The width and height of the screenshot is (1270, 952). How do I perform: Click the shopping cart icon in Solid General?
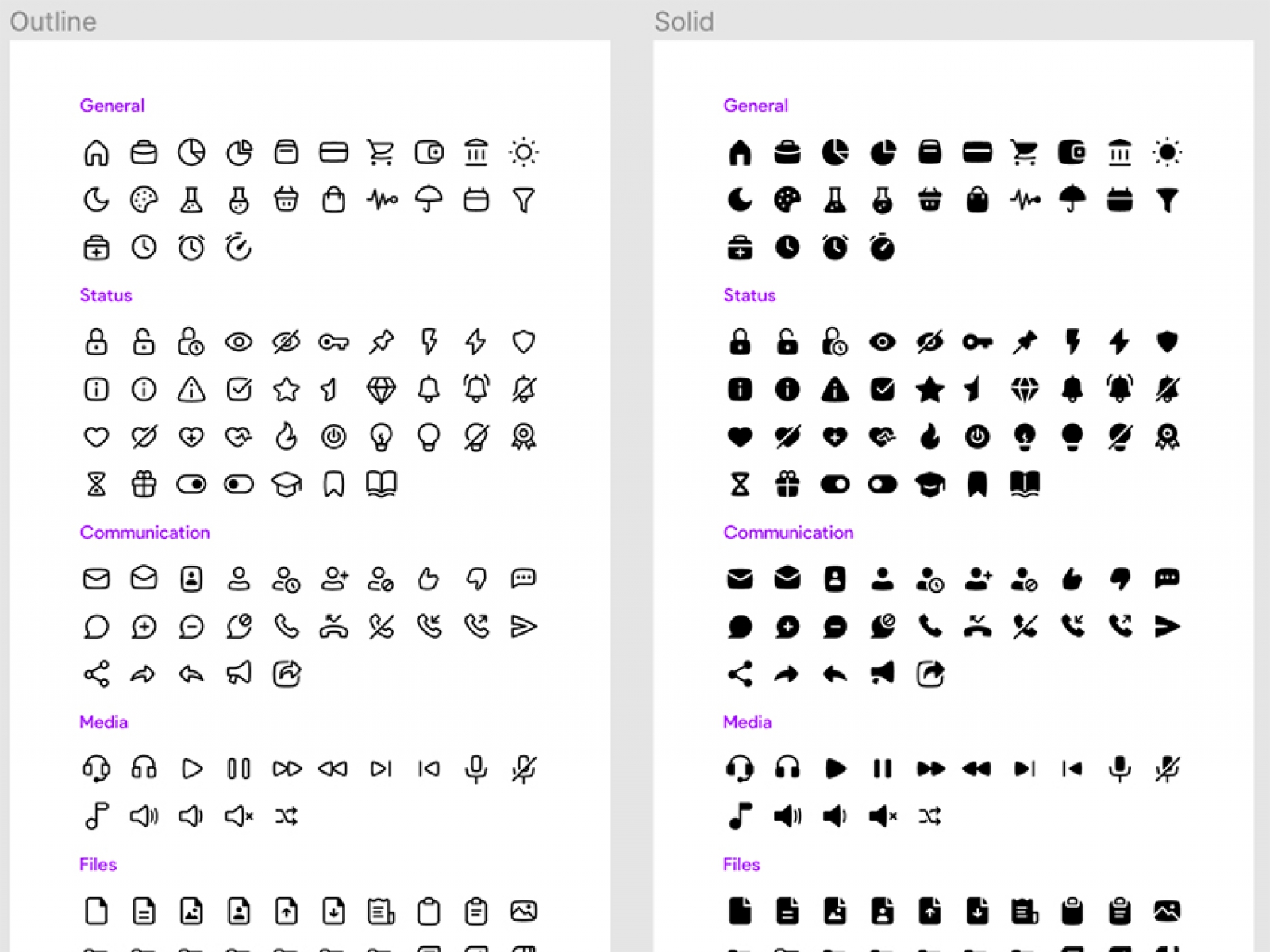(1025, 152)
